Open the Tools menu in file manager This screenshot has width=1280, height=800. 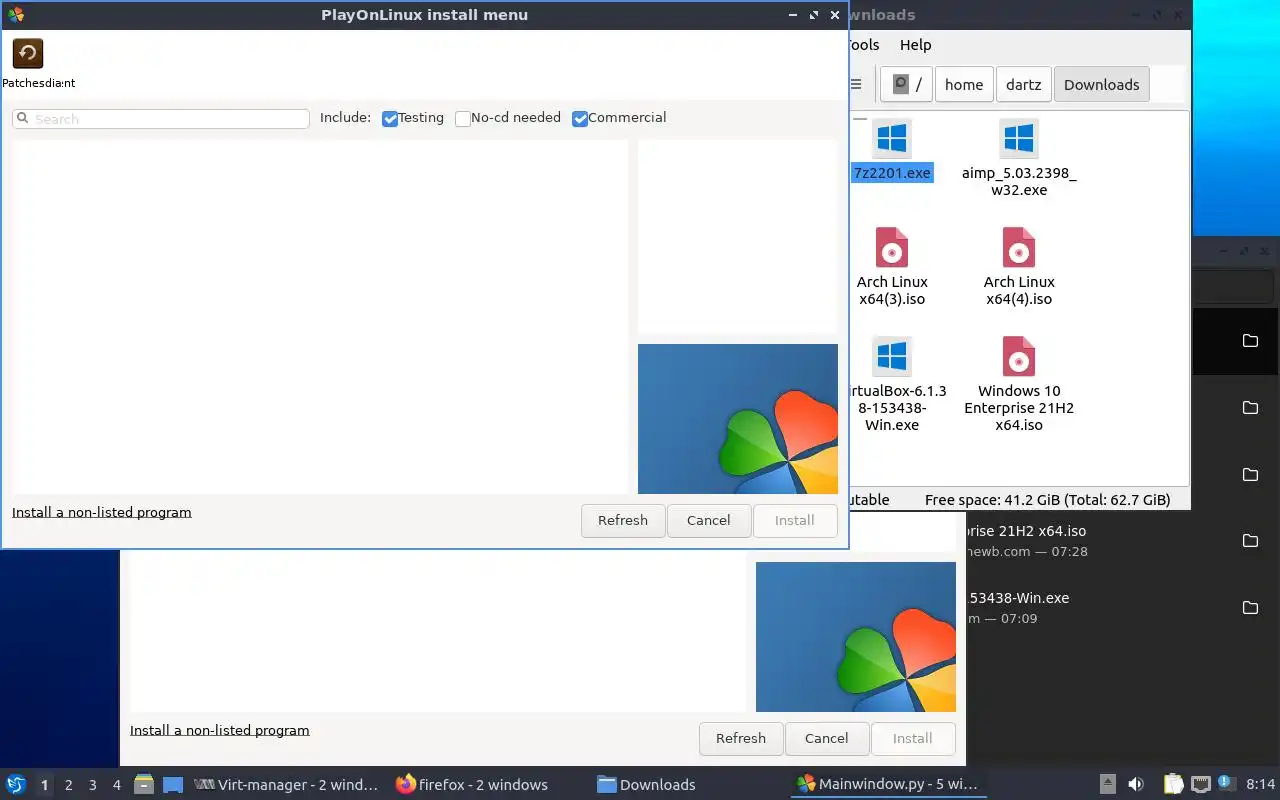[x=863, y=45]
